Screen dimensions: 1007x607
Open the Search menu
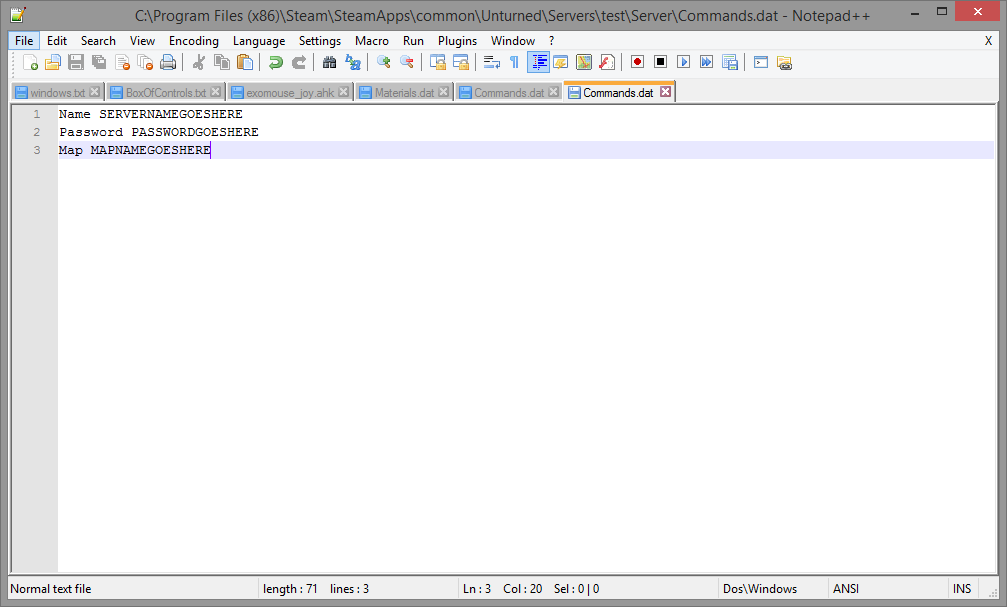coord(98,40)
